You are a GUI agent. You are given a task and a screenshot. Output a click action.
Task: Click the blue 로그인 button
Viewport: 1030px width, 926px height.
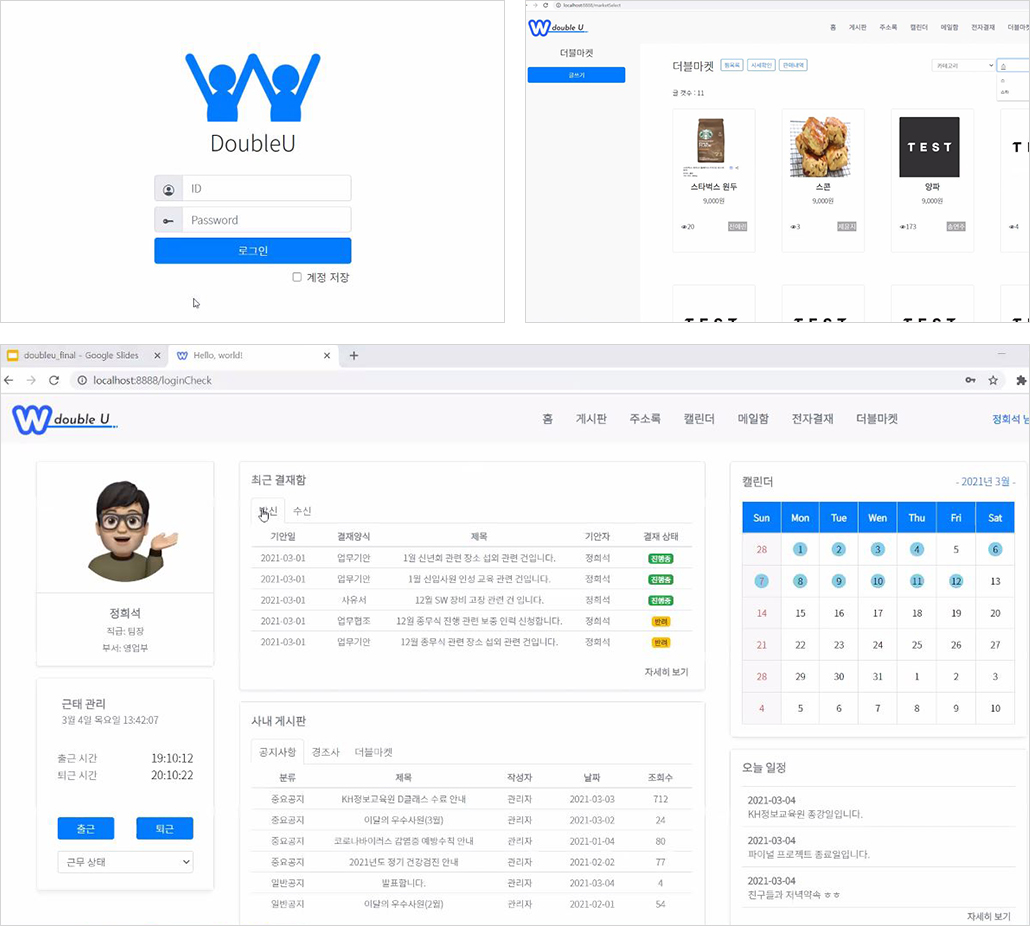coord(253,251)
